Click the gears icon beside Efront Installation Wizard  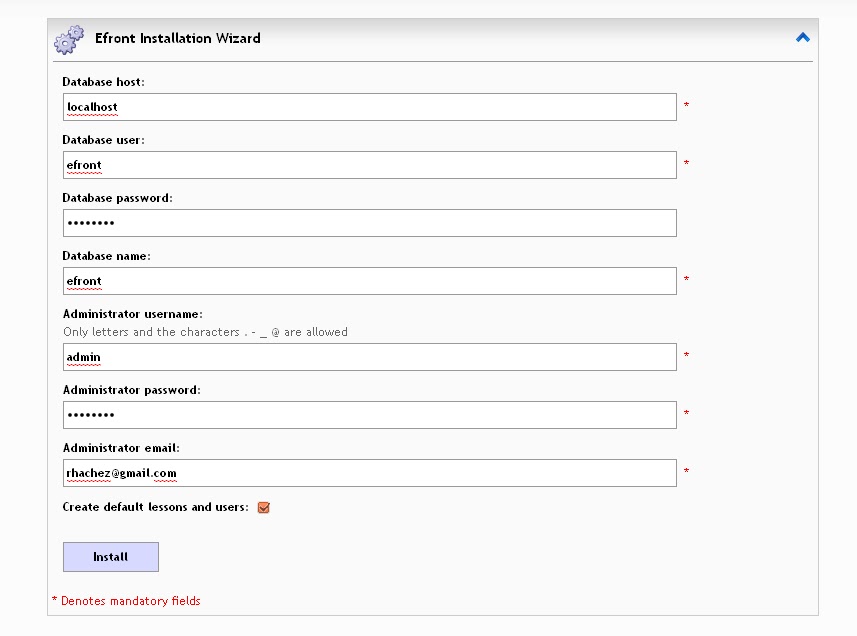pos(69,39)
